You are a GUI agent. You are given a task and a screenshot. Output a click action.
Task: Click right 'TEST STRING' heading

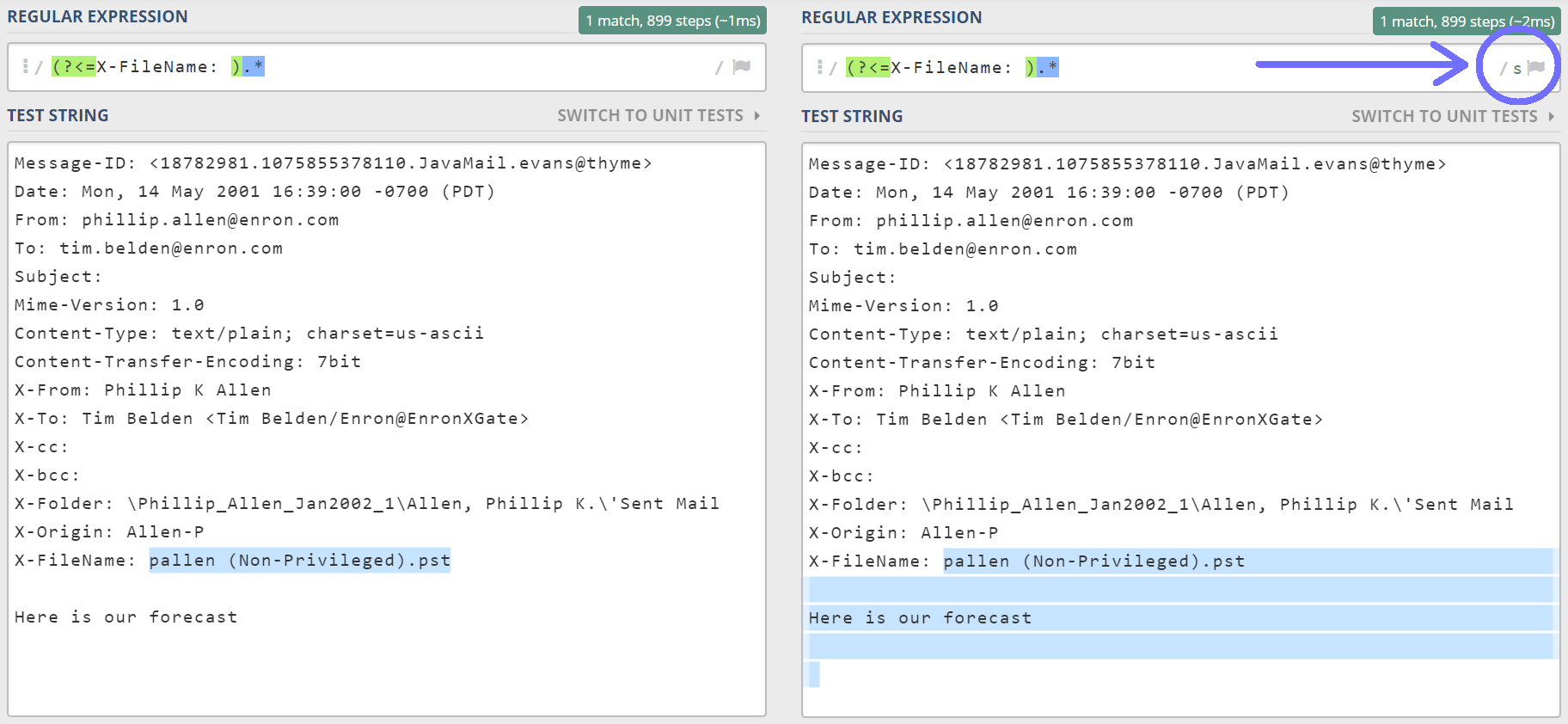pos(852,116)
